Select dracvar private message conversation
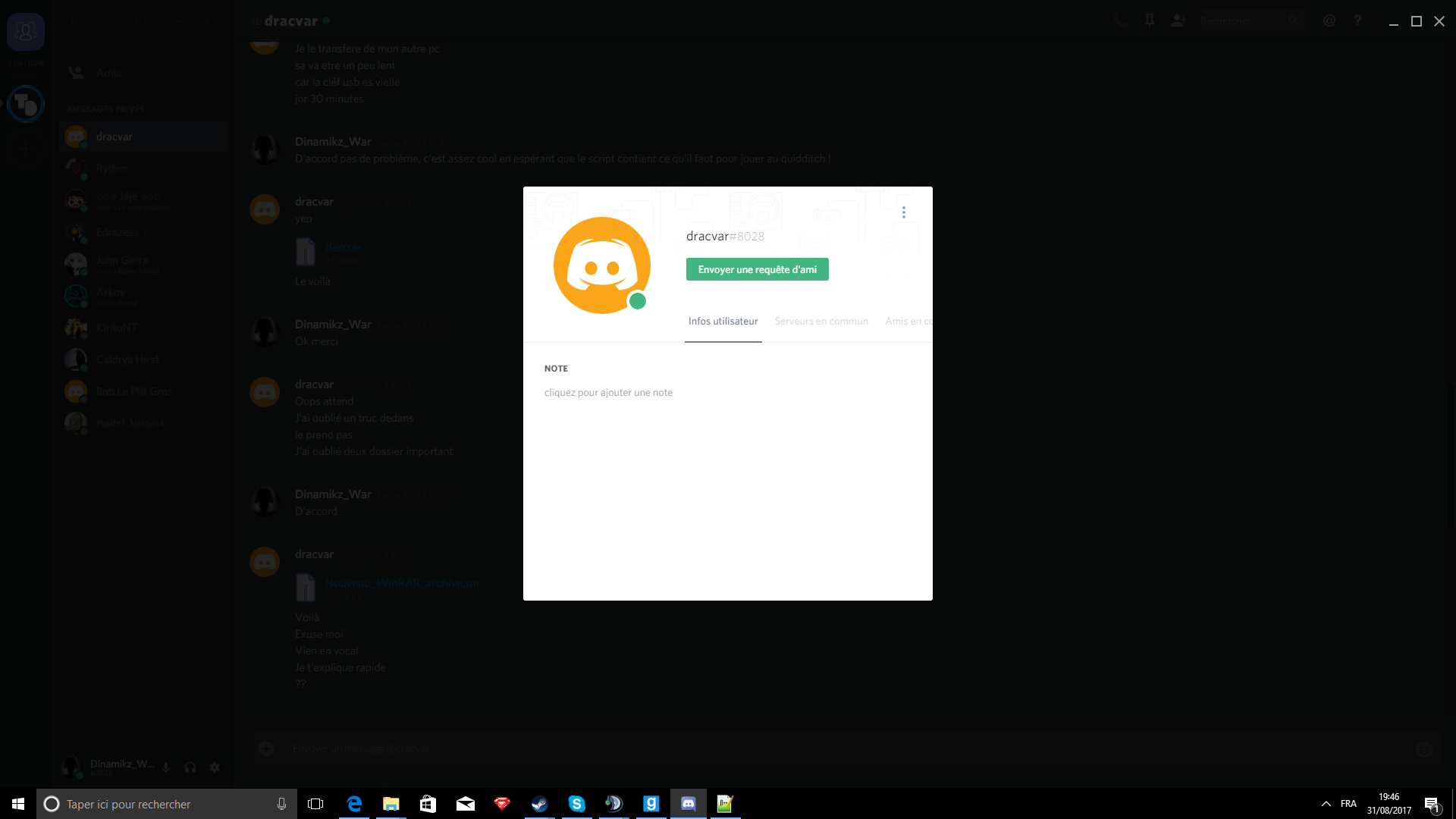The width and height of the screenshot is (1456, 819). tap(143, 136)
